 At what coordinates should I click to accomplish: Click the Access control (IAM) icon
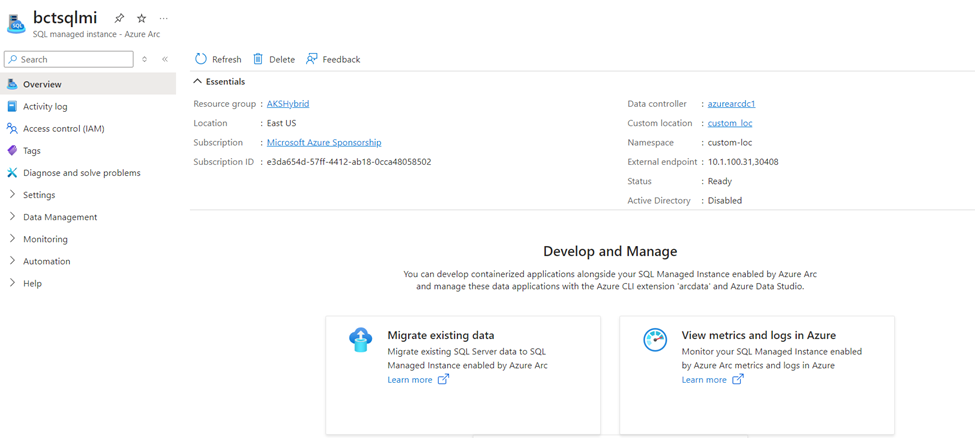(x=12, y=128)
